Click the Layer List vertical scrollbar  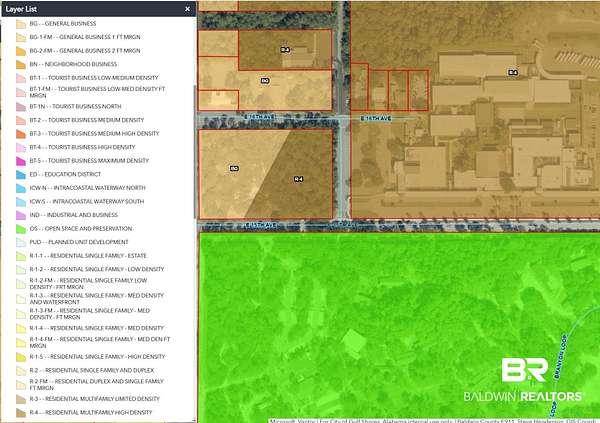pos(195,151)
